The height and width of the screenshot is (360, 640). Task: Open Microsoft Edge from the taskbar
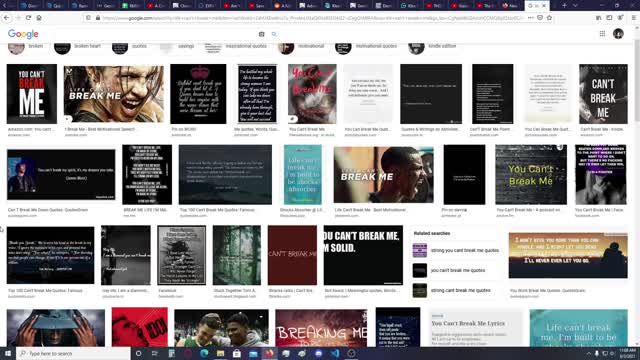point(204,353)
